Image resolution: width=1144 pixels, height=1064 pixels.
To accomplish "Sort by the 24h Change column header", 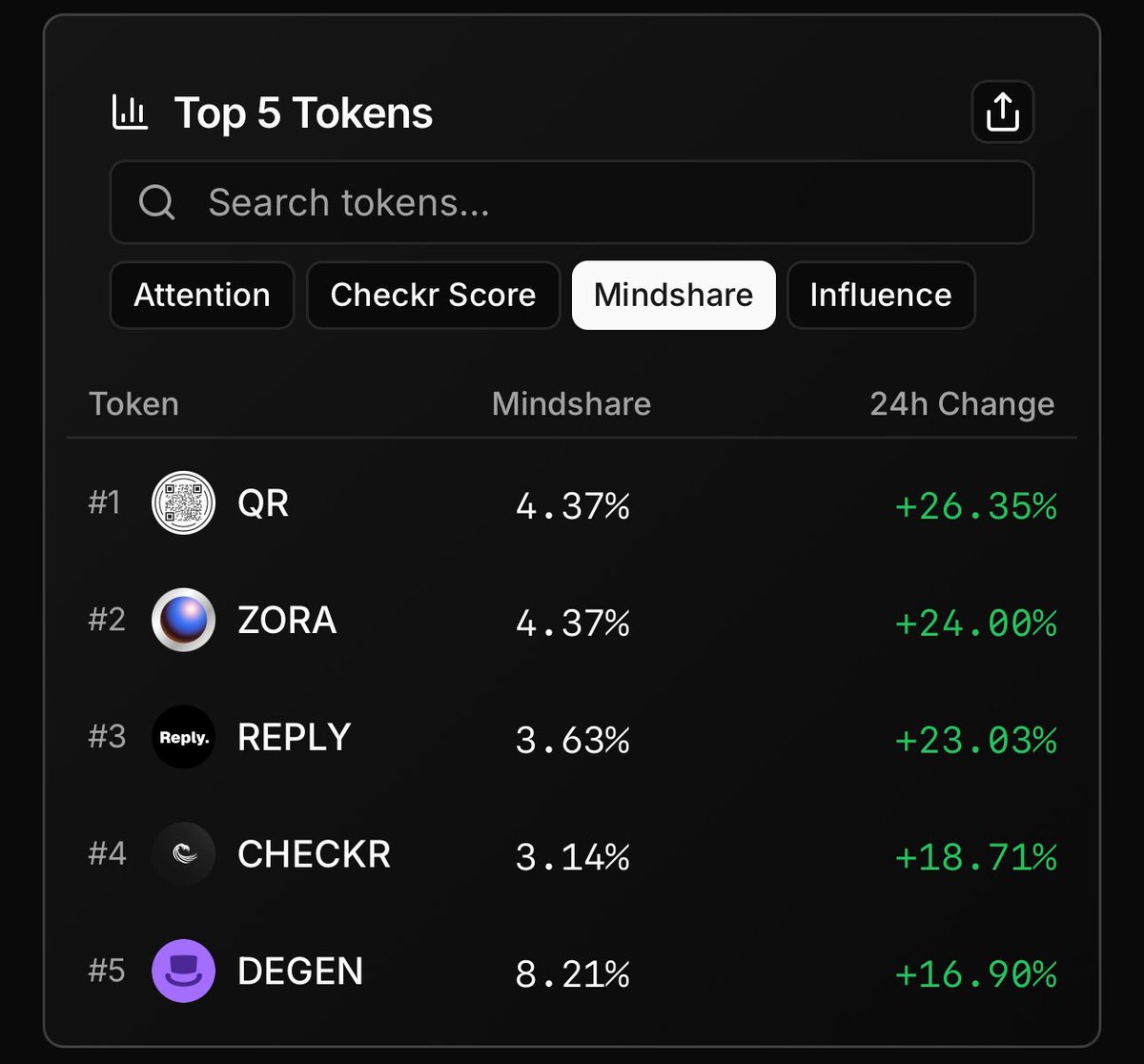I will (962, 404).
